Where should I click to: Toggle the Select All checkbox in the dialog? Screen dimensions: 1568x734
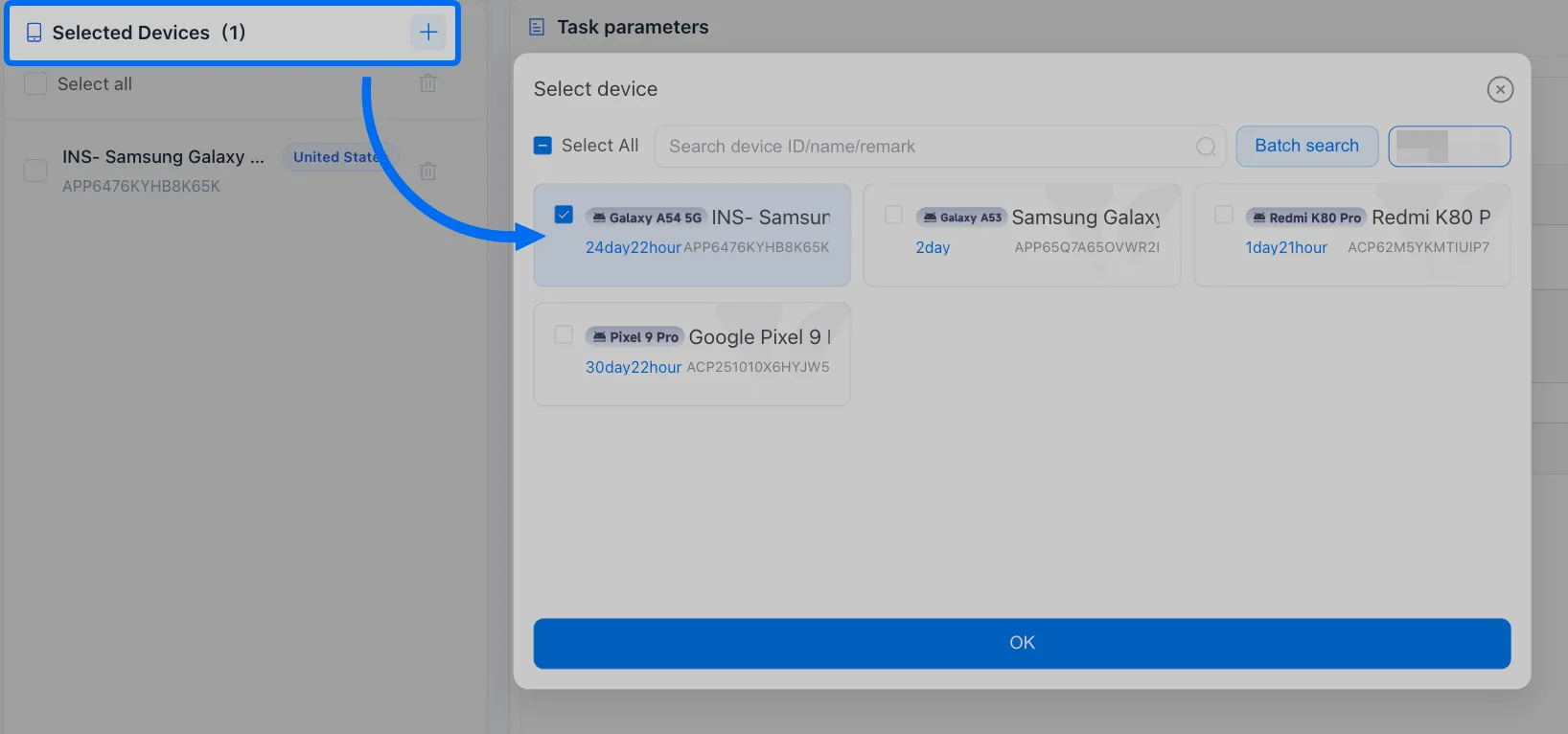[x=542, y=146]
